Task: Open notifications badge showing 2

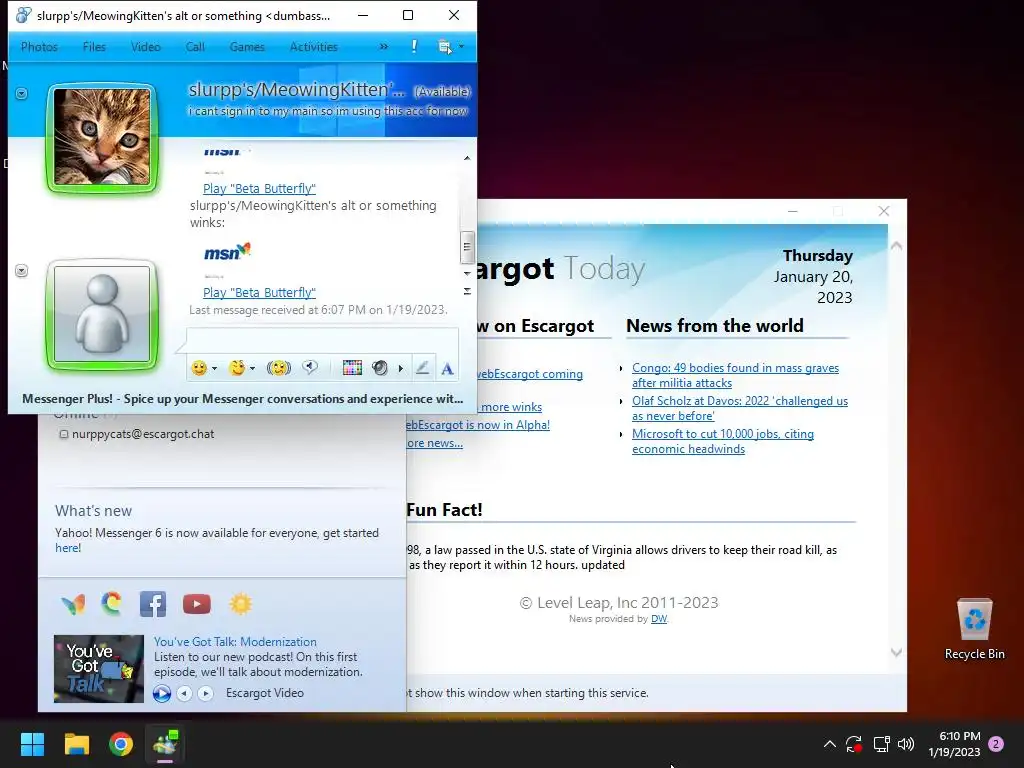Action: [996, 744]
